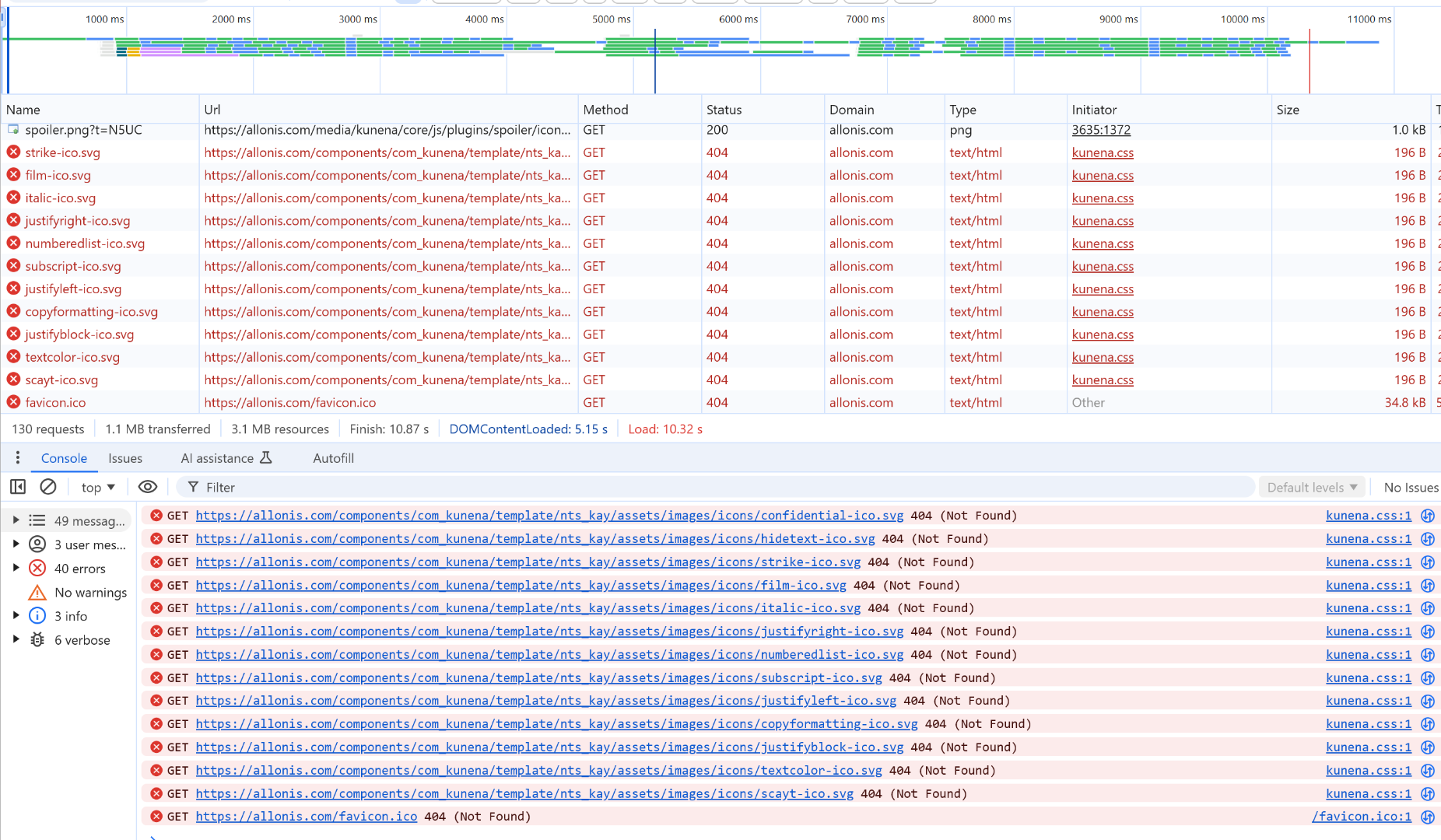This screenshot has height=840, width=1441.
Task: Expand the 3 info group
Action: pos(16,616)
